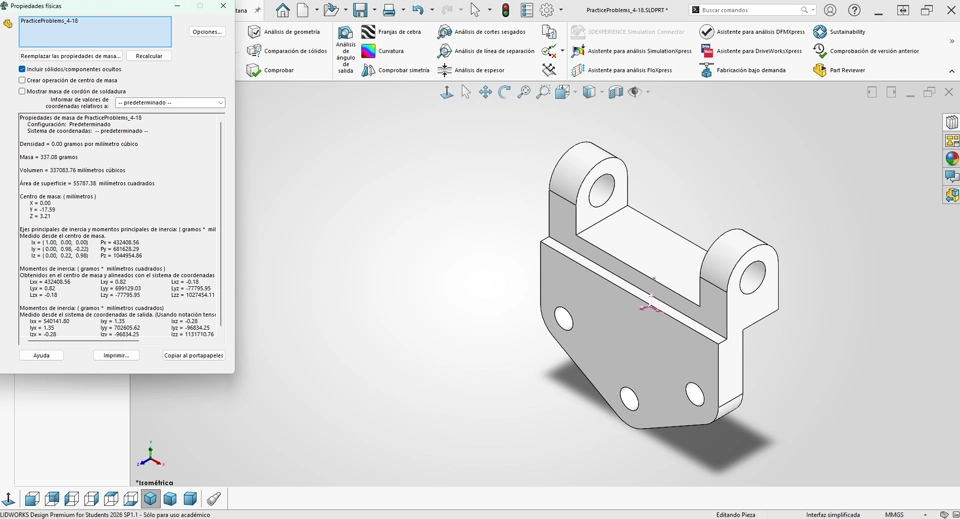Click the Home icon in the top toolbar

click(x=282, y=10)
